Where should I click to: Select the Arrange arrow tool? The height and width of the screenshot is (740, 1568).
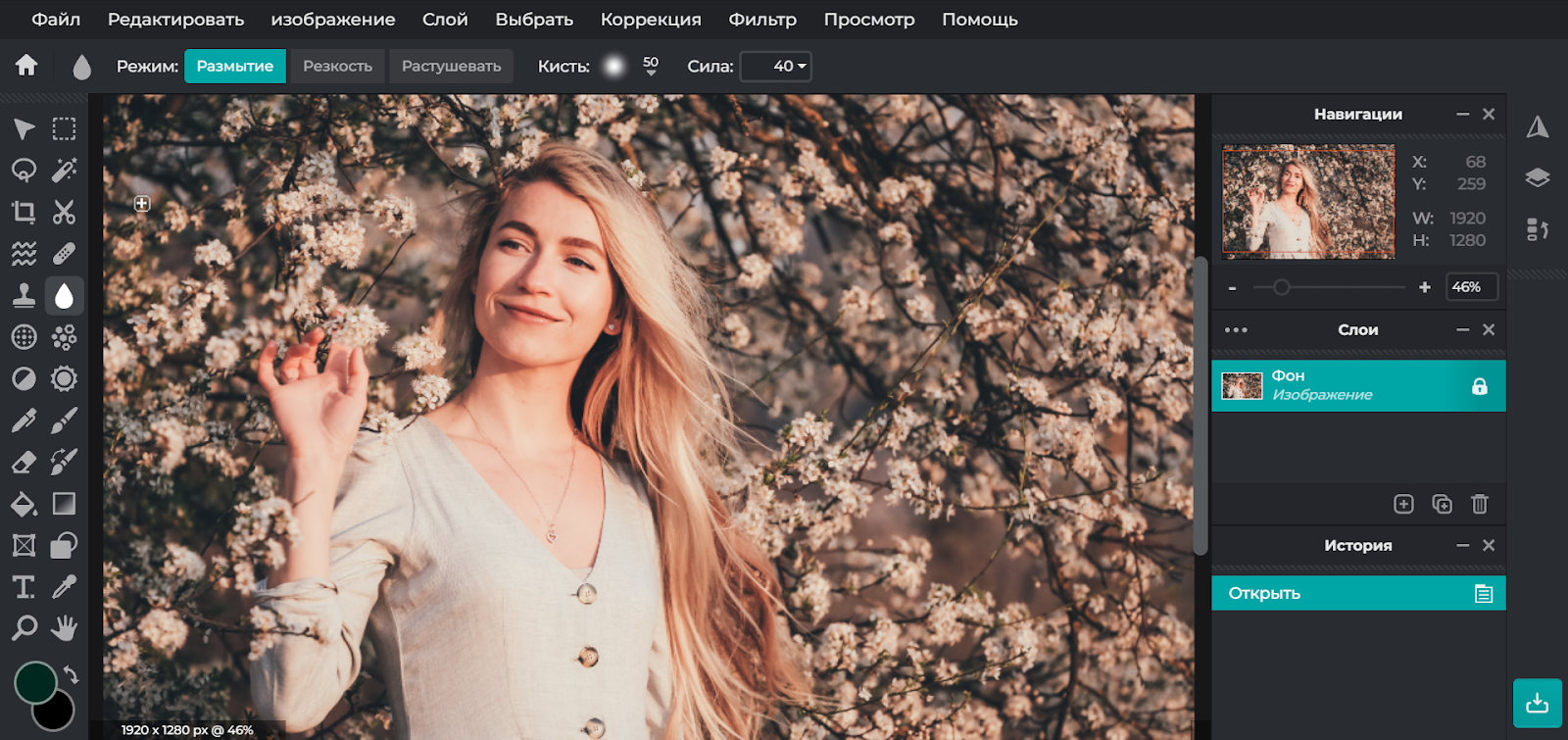(24, 129)
